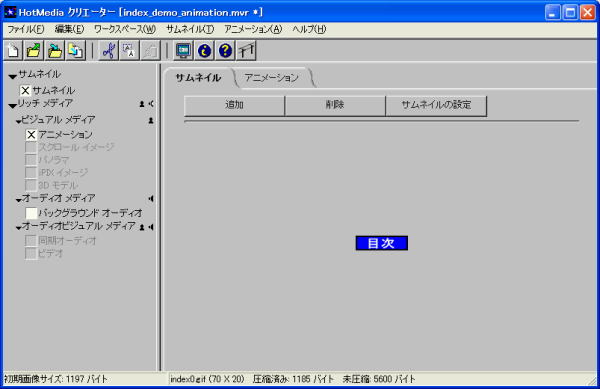Click the greyed-out Paste toolbar icon
This screenshot has width=600, height=389.
[150, 50]
